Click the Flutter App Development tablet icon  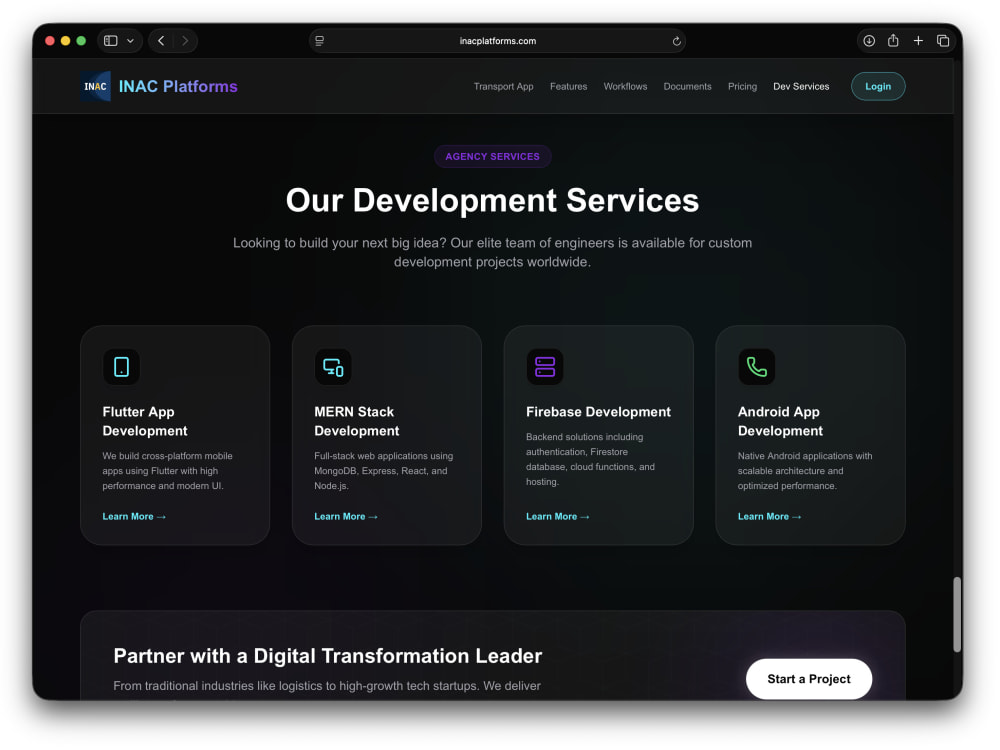121,367
